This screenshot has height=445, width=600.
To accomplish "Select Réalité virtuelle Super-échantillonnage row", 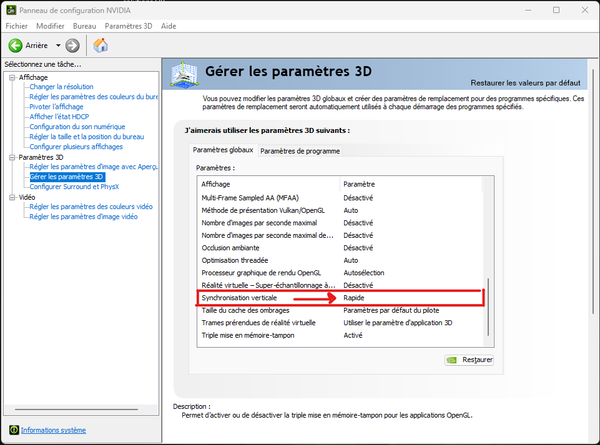I will pyautogui.click(x=340, y=285).
